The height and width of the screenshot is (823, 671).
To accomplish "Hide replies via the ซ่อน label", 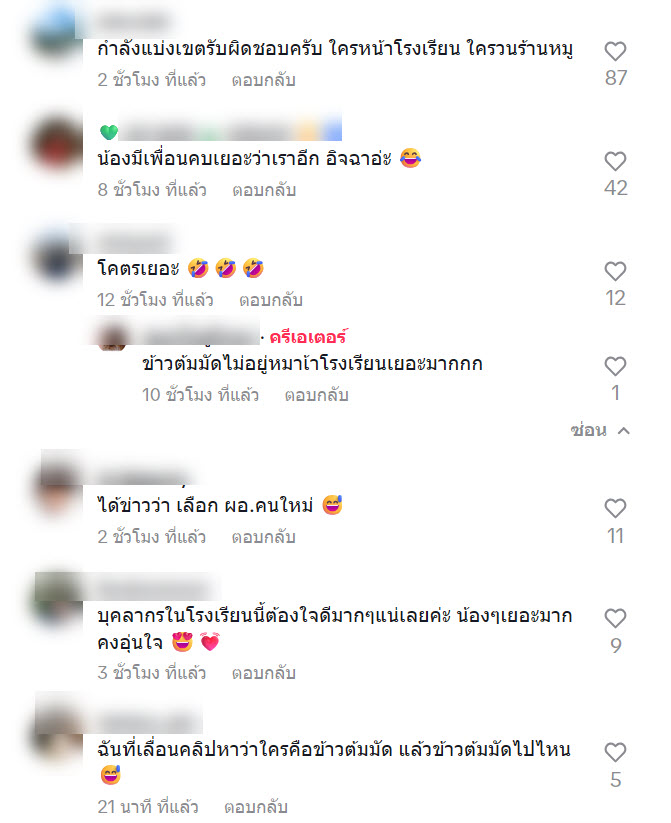I will coord(589,430).
